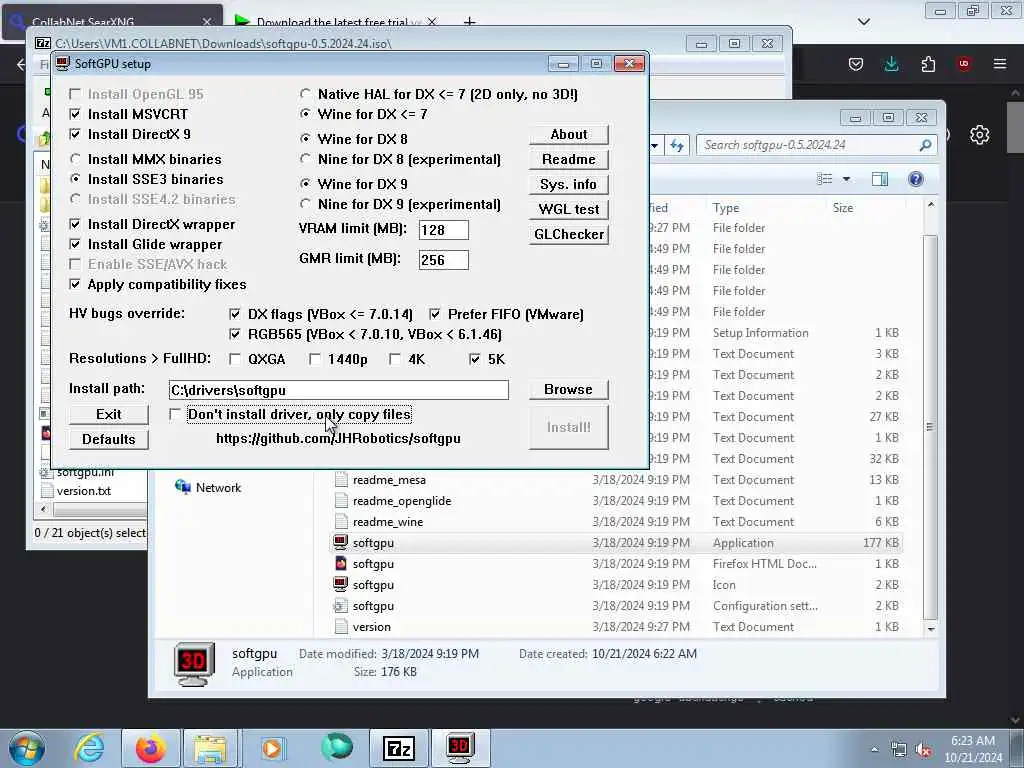1024x768 pixels.
Task: Open Windows Media Player in the taskbar
Action: pyautogui.click(x=272, y=748)
